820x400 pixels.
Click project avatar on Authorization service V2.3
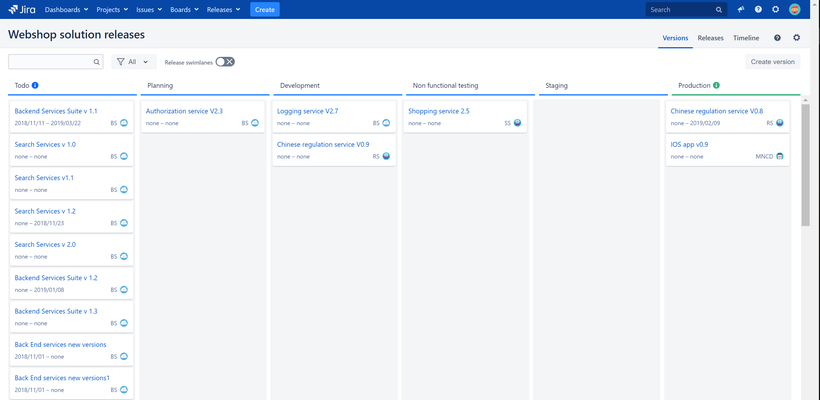point(255,123)
